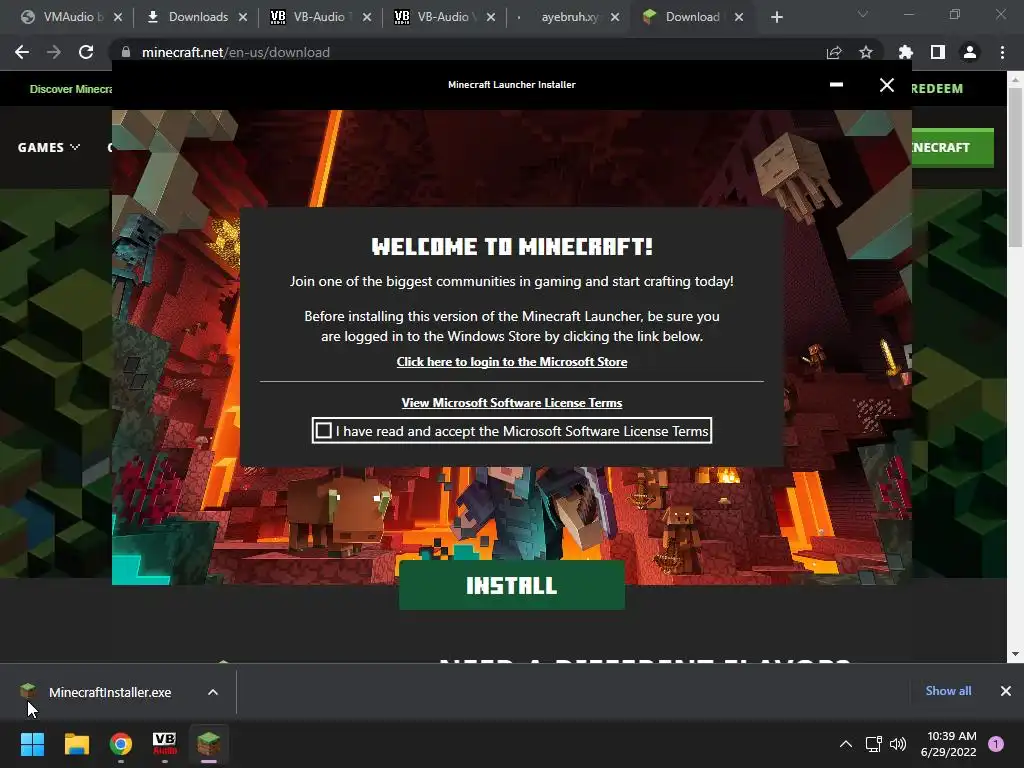Close the downloads bar
This screenshot has width=1024, height=768.
point(1006,691)
